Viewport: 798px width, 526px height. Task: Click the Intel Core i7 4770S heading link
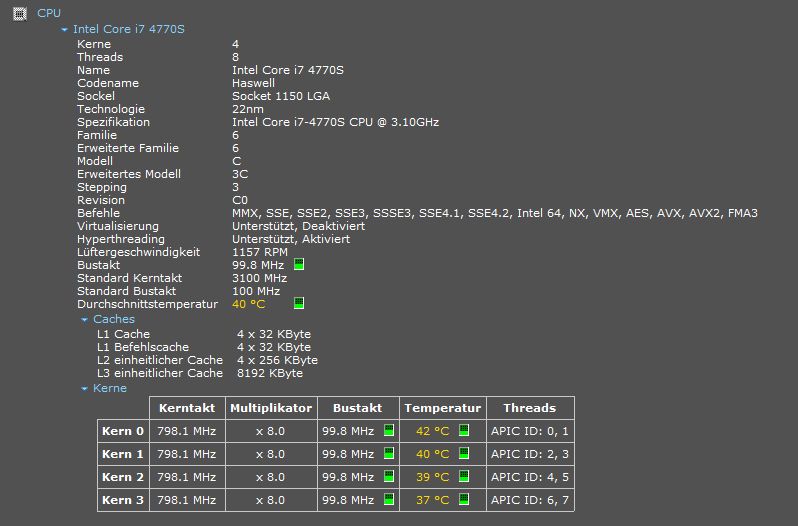point(129,29)
